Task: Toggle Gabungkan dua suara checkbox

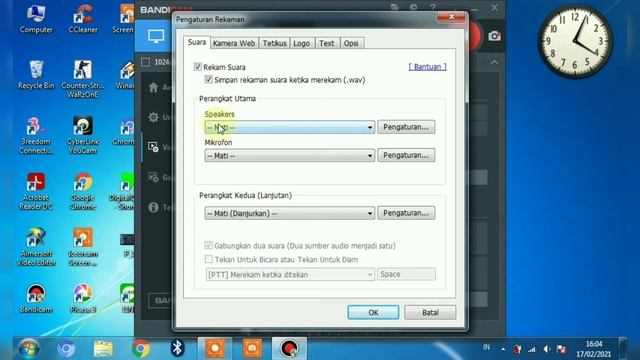Action: click(x=209, y=245)
